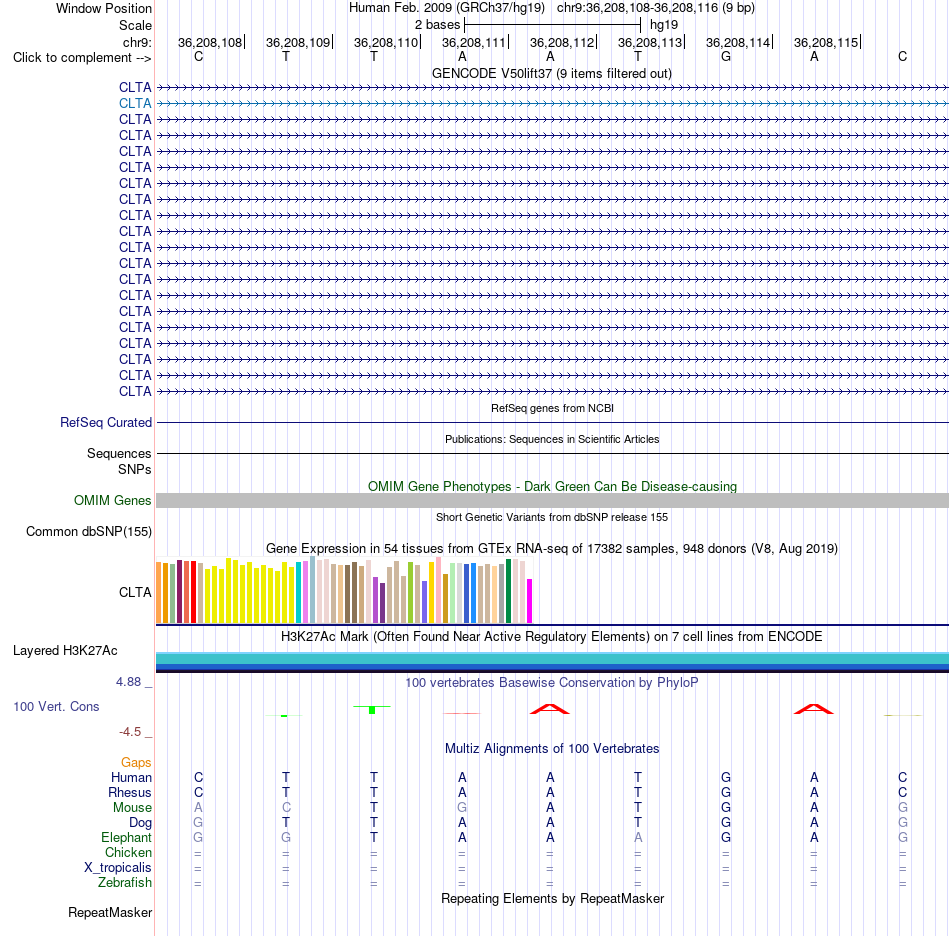Screen dimensions: 950x936
Task: Open the RefSeq genes from NCBI title
Action: tap(552, 408)
